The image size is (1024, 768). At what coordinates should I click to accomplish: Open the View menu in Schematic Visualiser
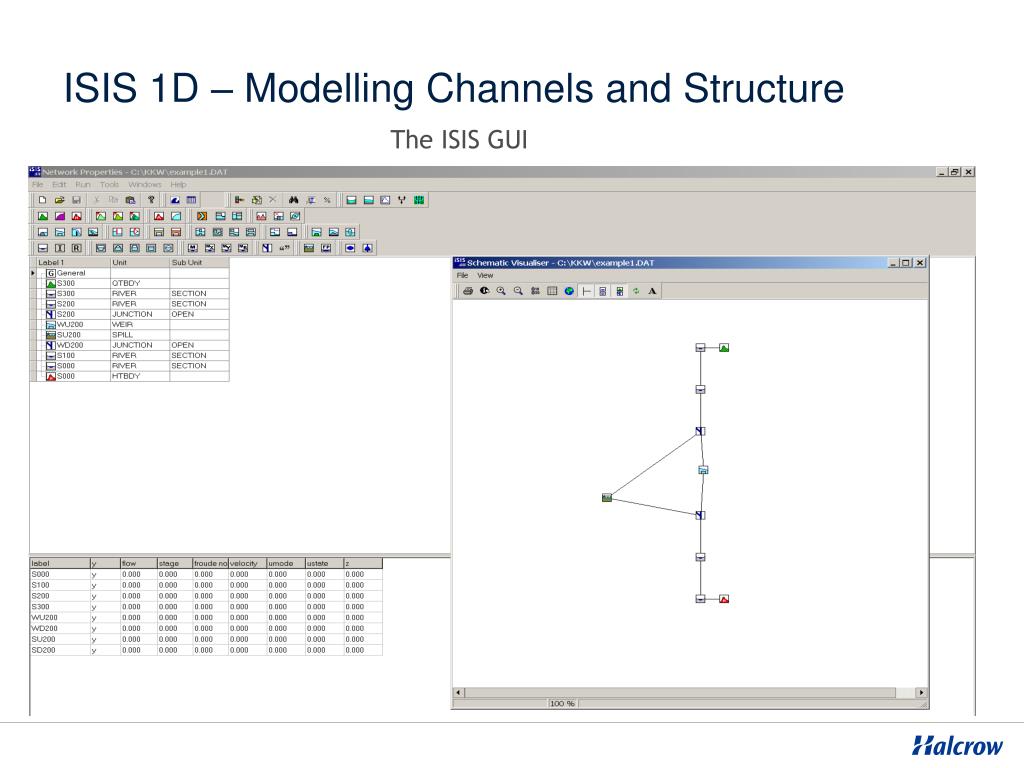pos(485,276)
